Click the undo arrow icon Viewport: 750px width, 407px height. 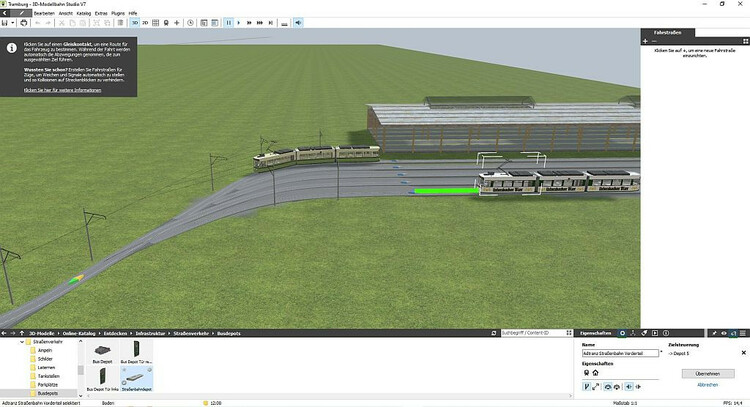point(37,22)
